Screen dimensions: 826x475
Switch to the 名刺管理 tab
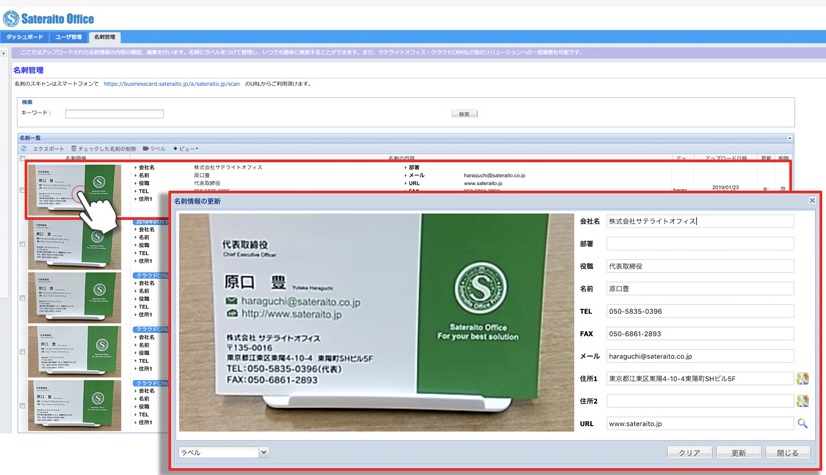click(104, 37)
